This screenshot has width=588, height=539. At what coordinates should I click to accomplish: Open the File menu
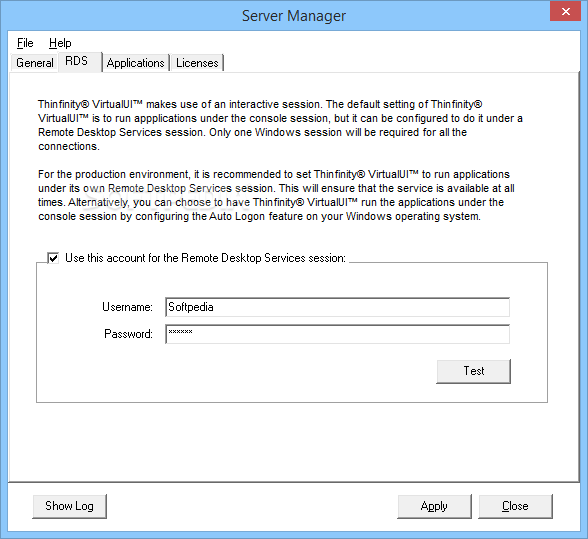[25, 43]
